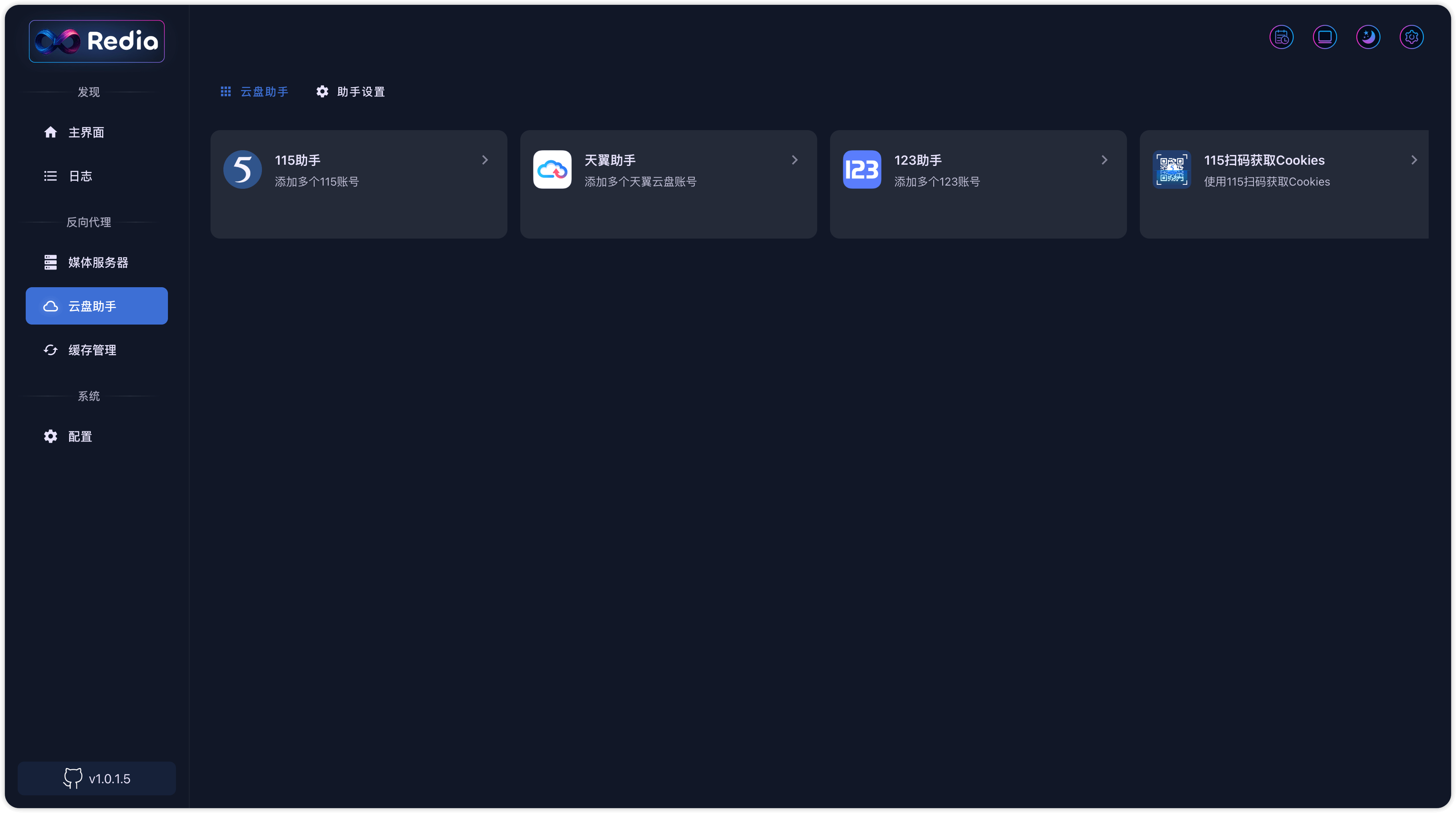Open 日志 log page in sidebar

point(80,176)
